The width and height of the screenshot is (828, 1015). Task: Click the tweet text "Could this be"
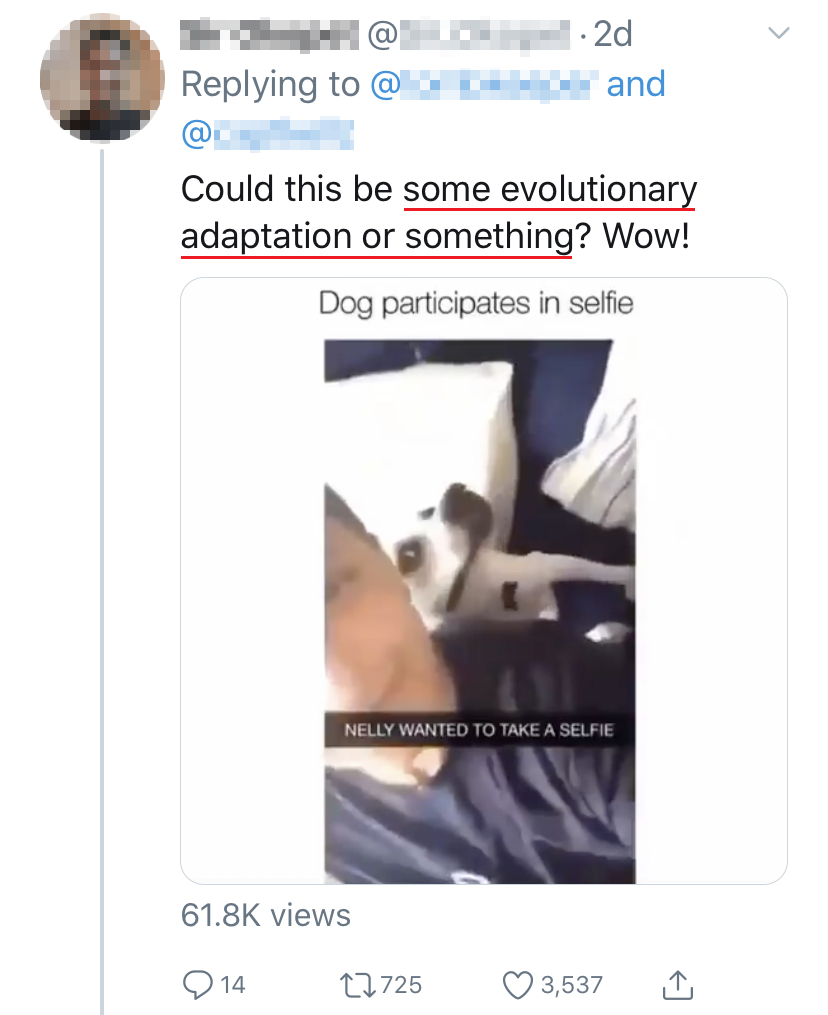coord(288,188)
